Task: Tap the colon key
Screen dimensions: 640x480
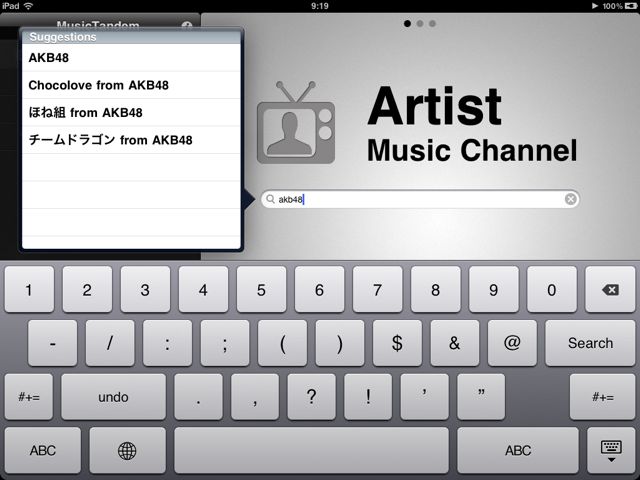Action: coord(167,343)
